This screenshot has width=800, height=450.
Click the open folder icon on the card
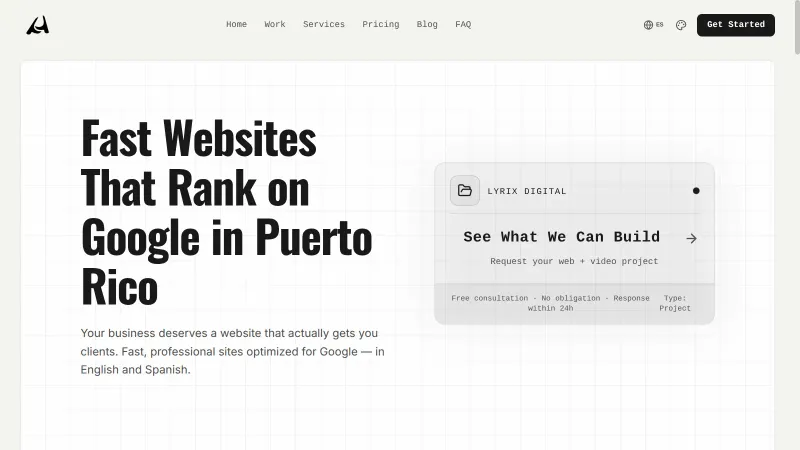(465, 191)
